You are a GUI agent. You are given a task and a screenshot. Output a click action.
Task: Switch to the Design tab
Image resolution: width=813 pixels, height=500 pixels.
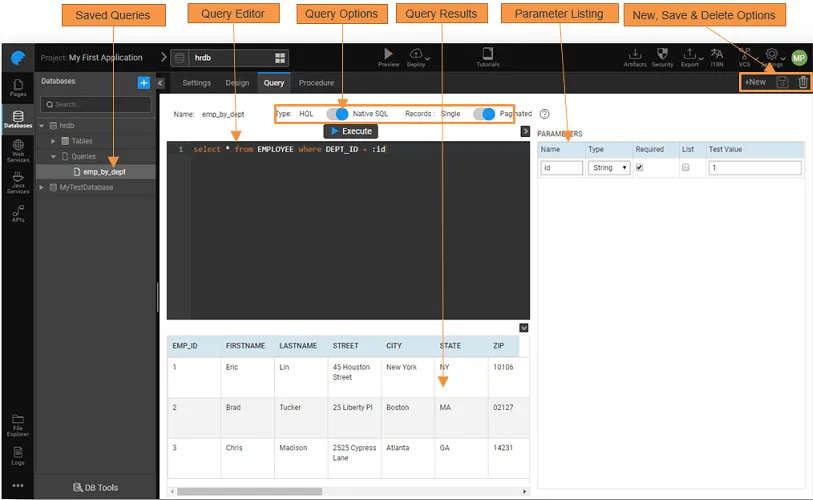click(237, 83)
